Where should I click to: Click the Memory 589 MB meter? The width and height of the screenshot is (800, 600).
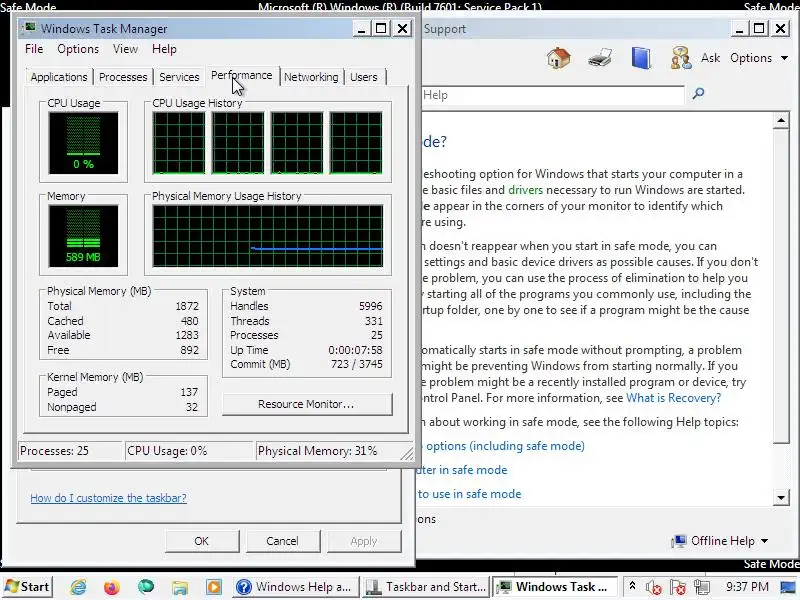[x=83, y=236]
